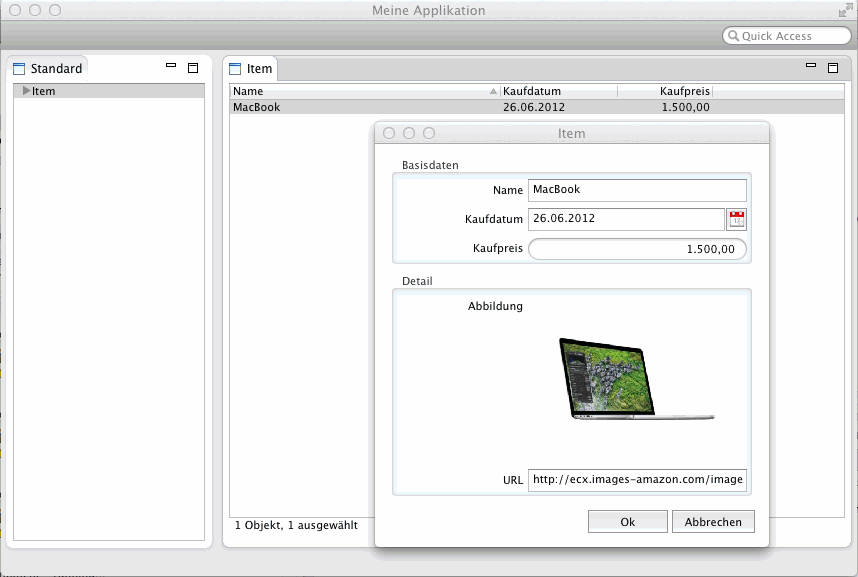Minimize the Item view panel

pyautogui.click(x=811, y=67)
